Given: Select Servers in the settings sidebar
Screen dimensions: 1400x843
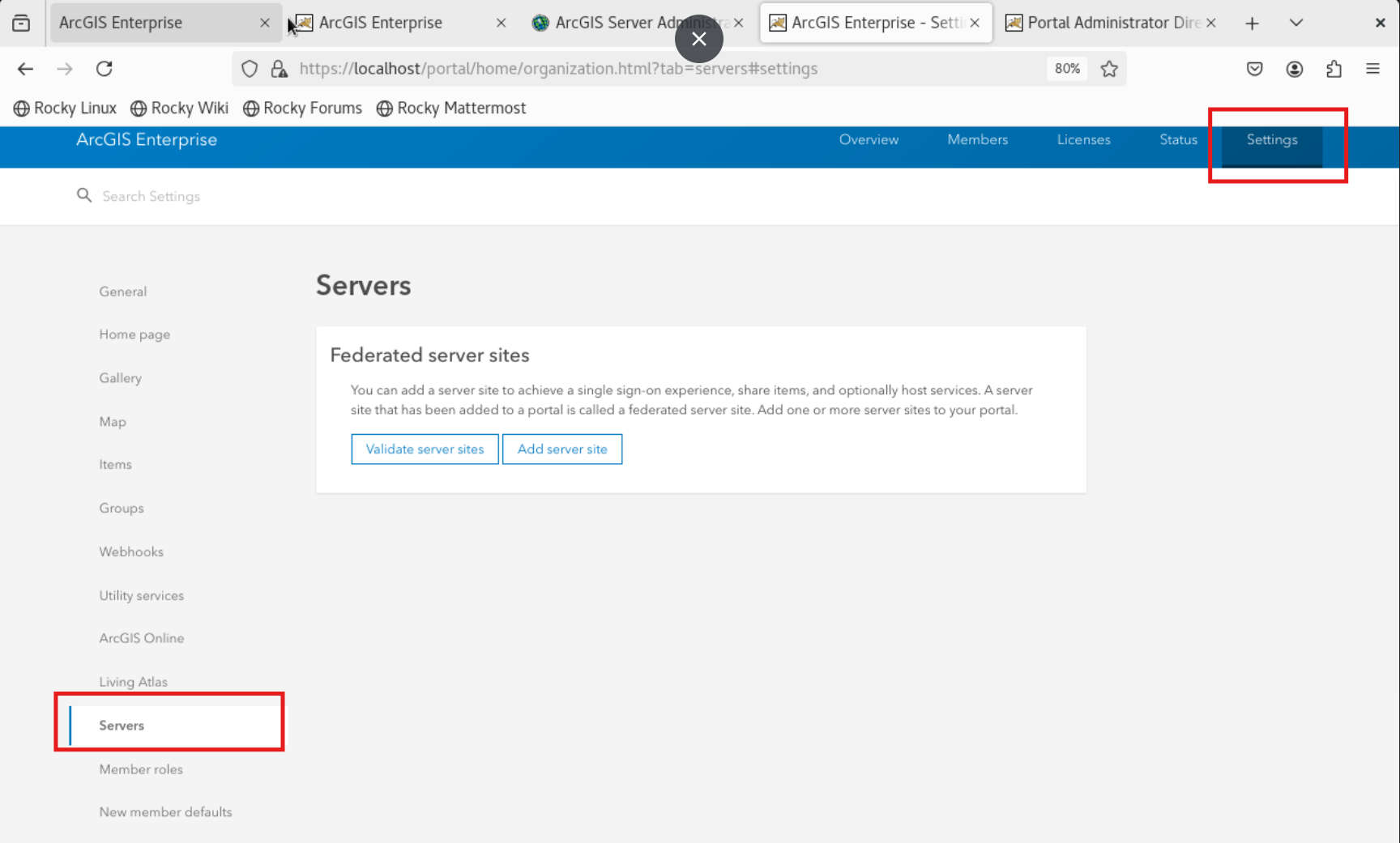Looking at the screenshot, I should pyautogui.click(x=175, y=726).
